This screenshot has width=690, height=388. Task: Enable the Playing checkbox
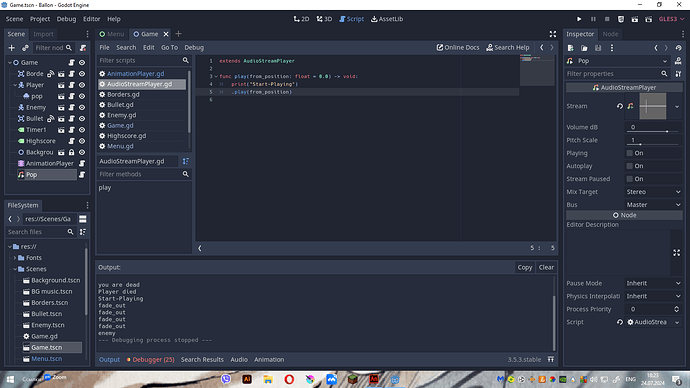(630, 153)
